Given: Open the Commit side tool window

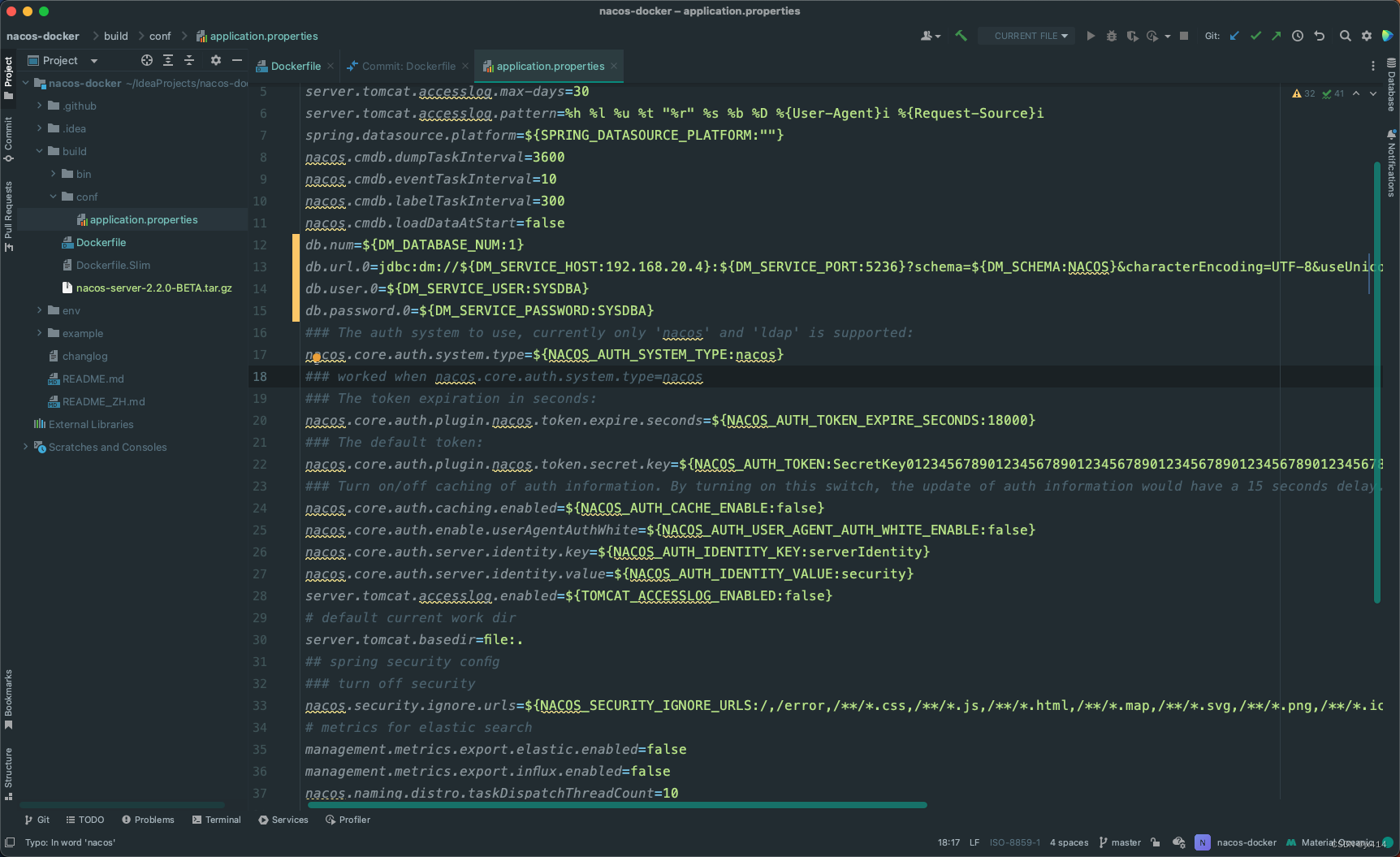Looking at the screenshot, I should point(8,138).
